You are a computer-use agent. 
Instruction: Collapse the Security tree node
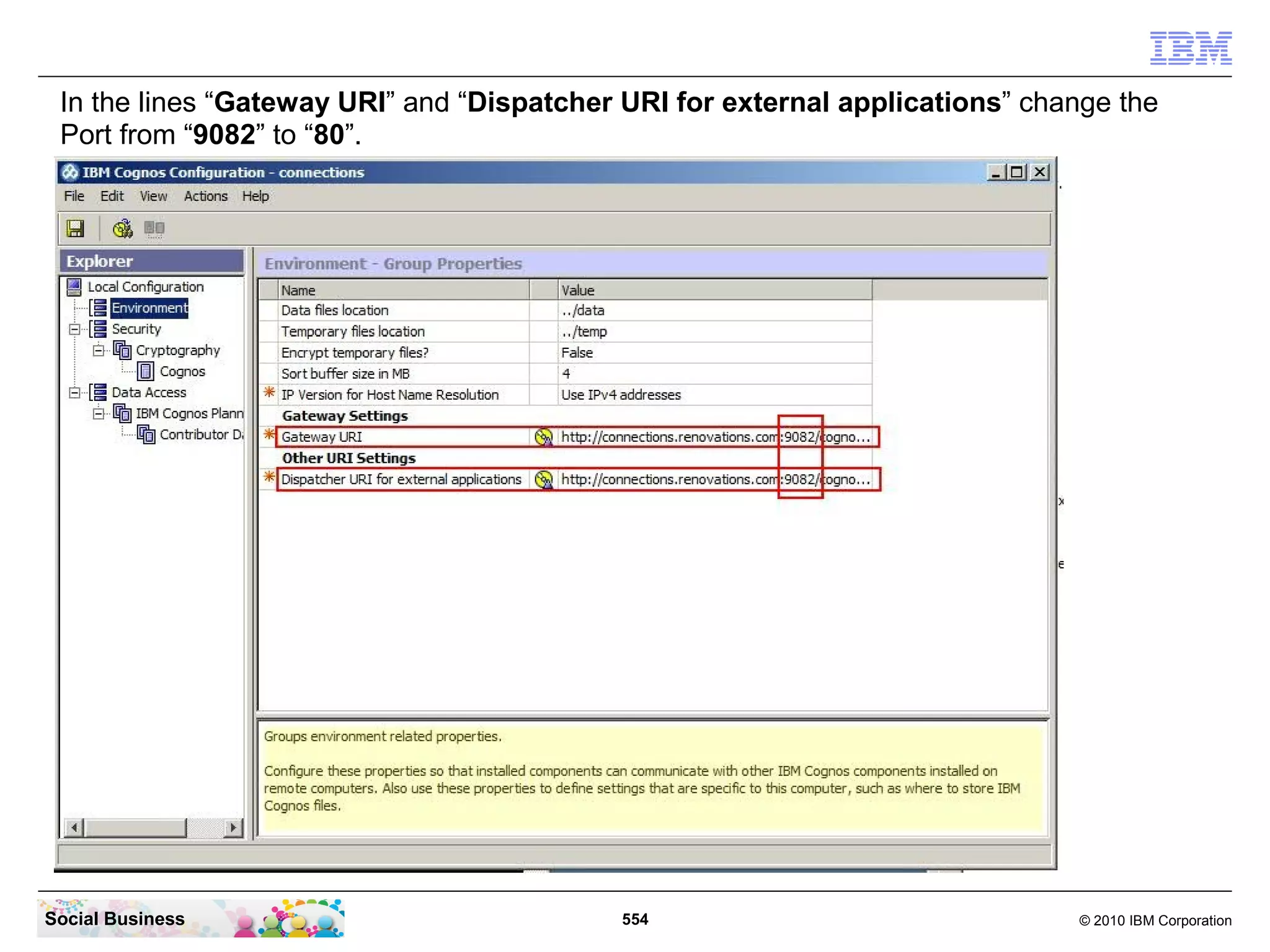[x=74, y=329]
